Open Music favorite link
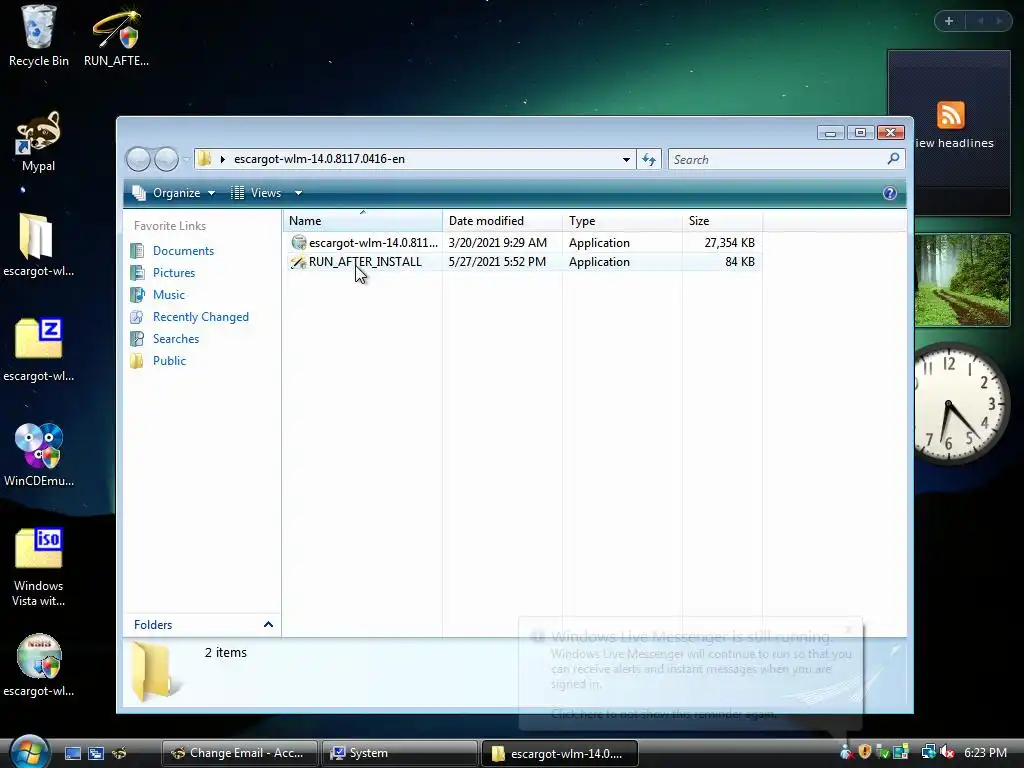 pyautogui.click(x=168, y=295)
